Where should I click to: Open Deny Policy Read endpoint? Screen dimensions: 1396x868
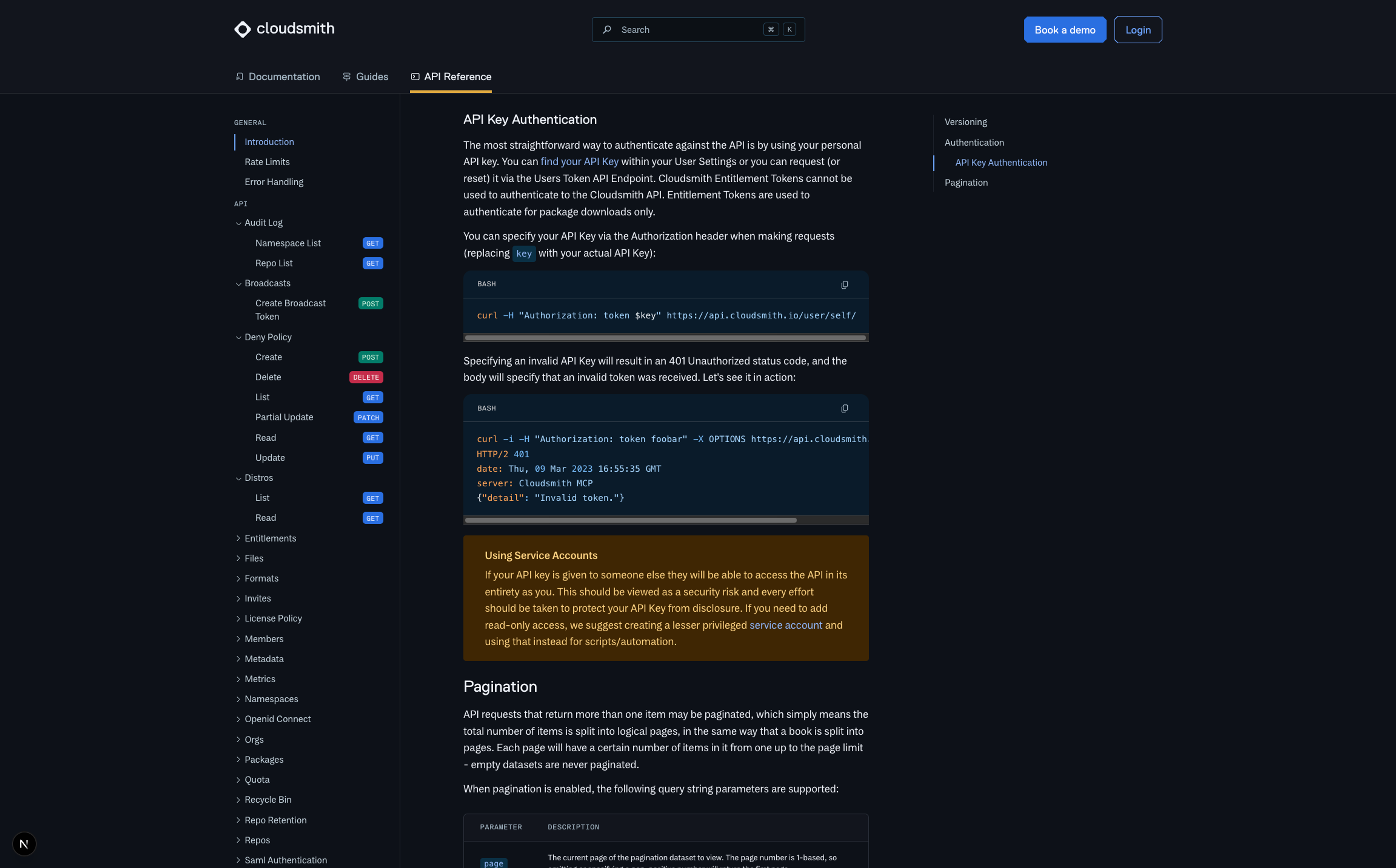click(x=318, y=437)
